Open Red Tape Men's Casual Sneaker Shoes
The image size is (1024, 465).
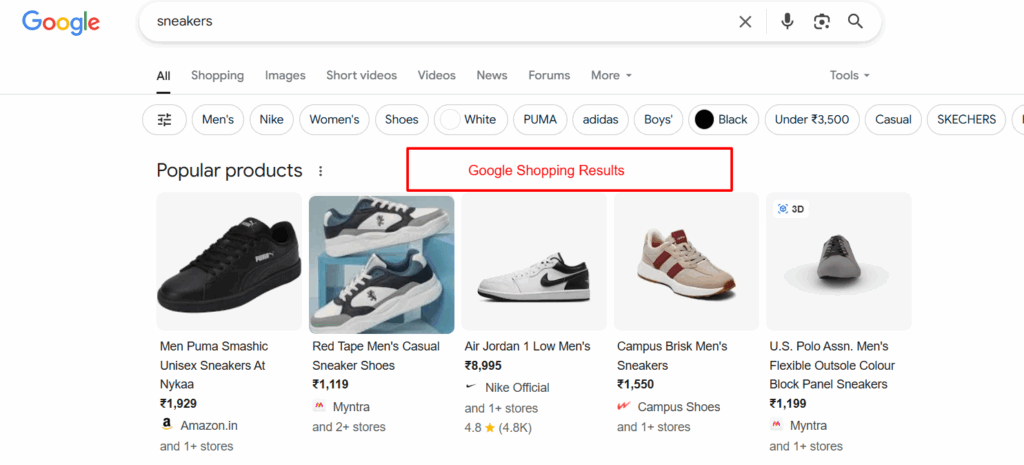pos(376,356)
